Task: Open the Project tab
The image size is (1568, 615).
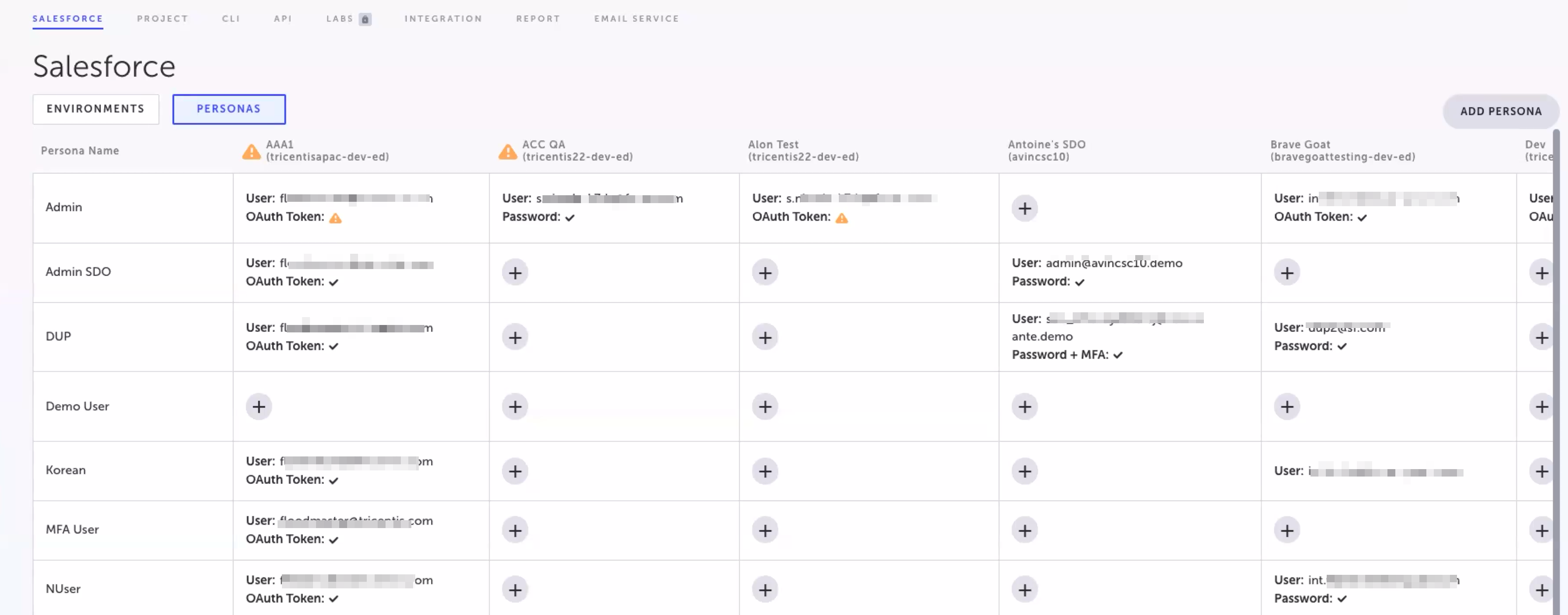Action: pos(162,19)
